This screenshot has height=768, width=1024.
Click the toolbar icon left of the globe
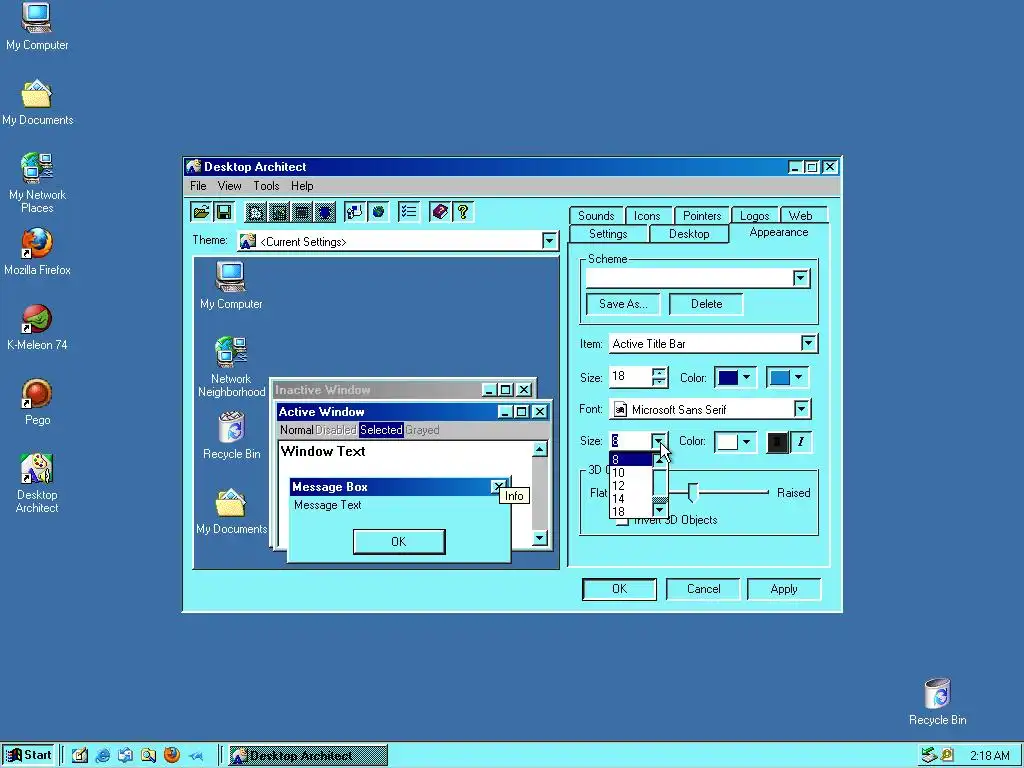click(355, 212)
